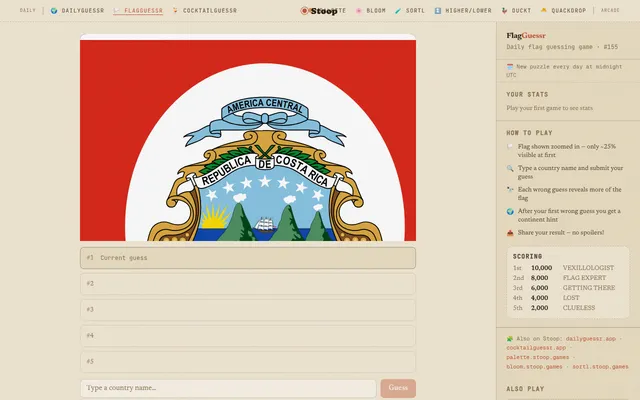Open the Duckt game tab
Viewport: 640px width, 400px height.
pyautogui.click(x=516, y=11)
